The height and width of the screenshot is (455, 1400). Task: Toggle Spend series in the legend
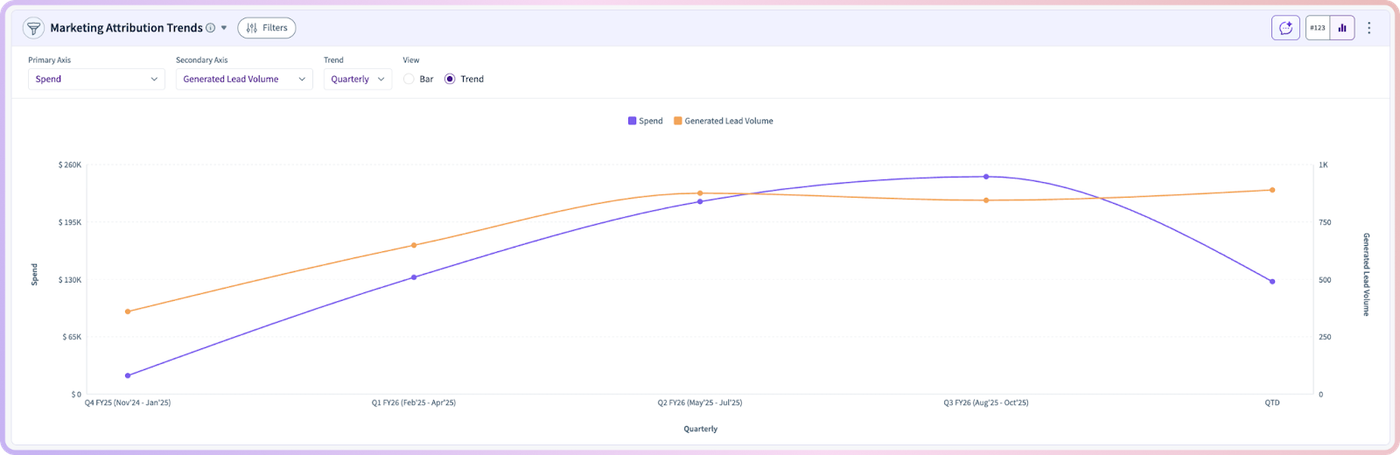[645, 121]
